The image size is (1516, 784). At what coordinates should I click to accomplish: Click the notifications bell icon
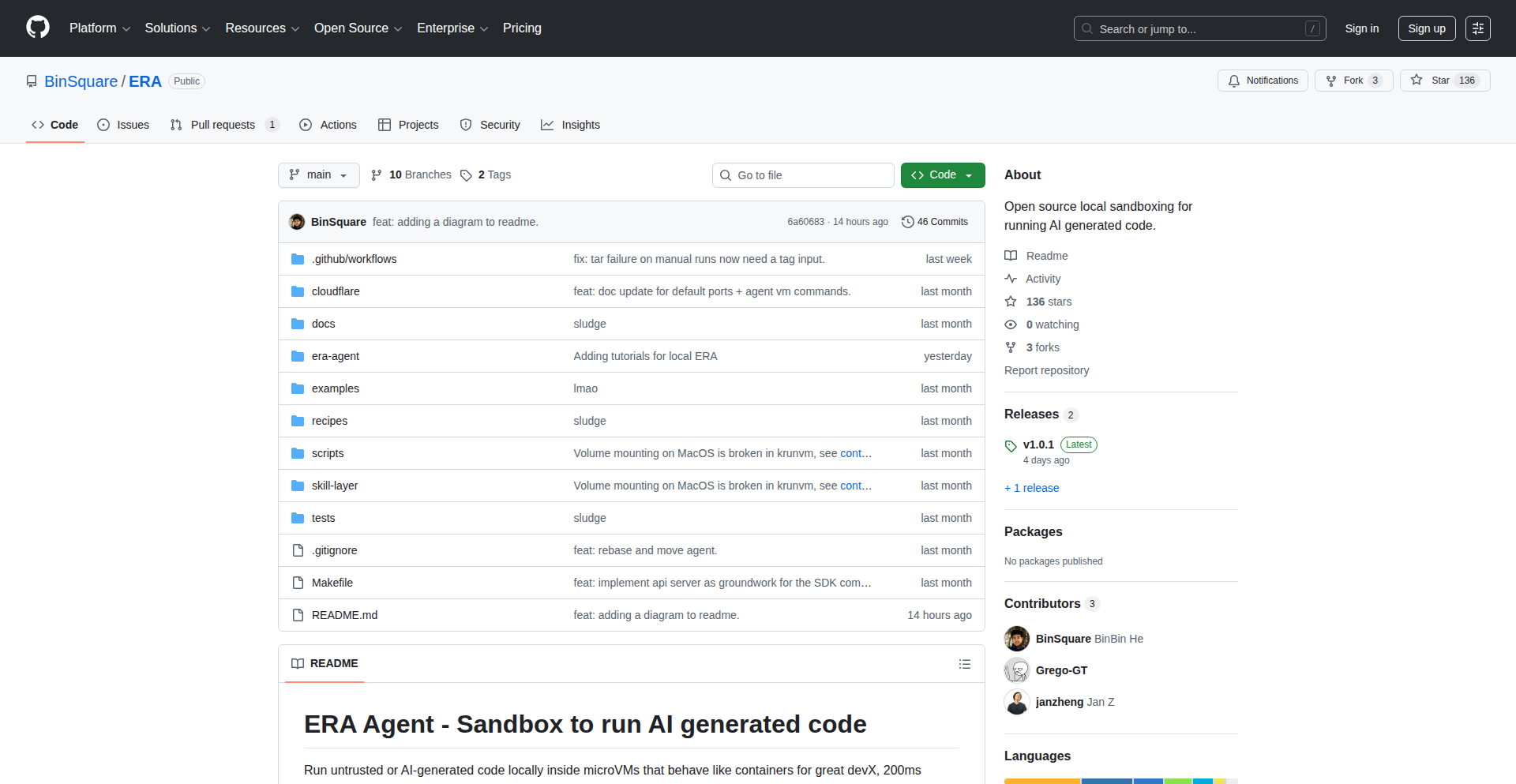(x=1233, y=80)
